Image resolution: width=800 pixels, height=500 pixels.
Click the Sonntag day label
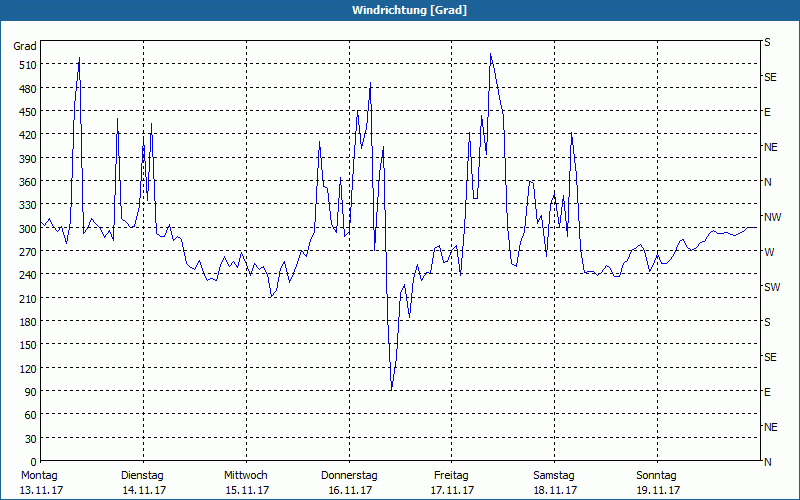[x=657, y=476]
